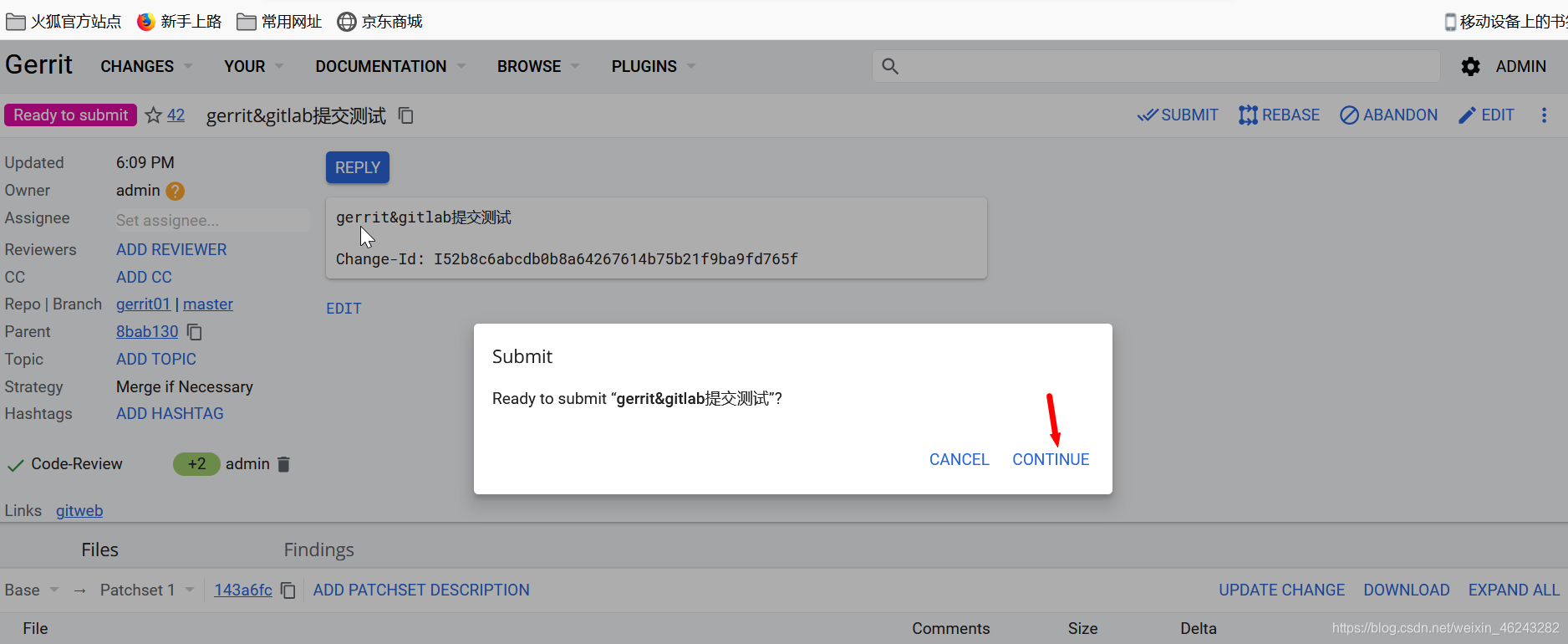Image resolution: width=1568 pixels, height=644 pixels.
Task: Open commit 143a6fc link
Action: point(243,590)
